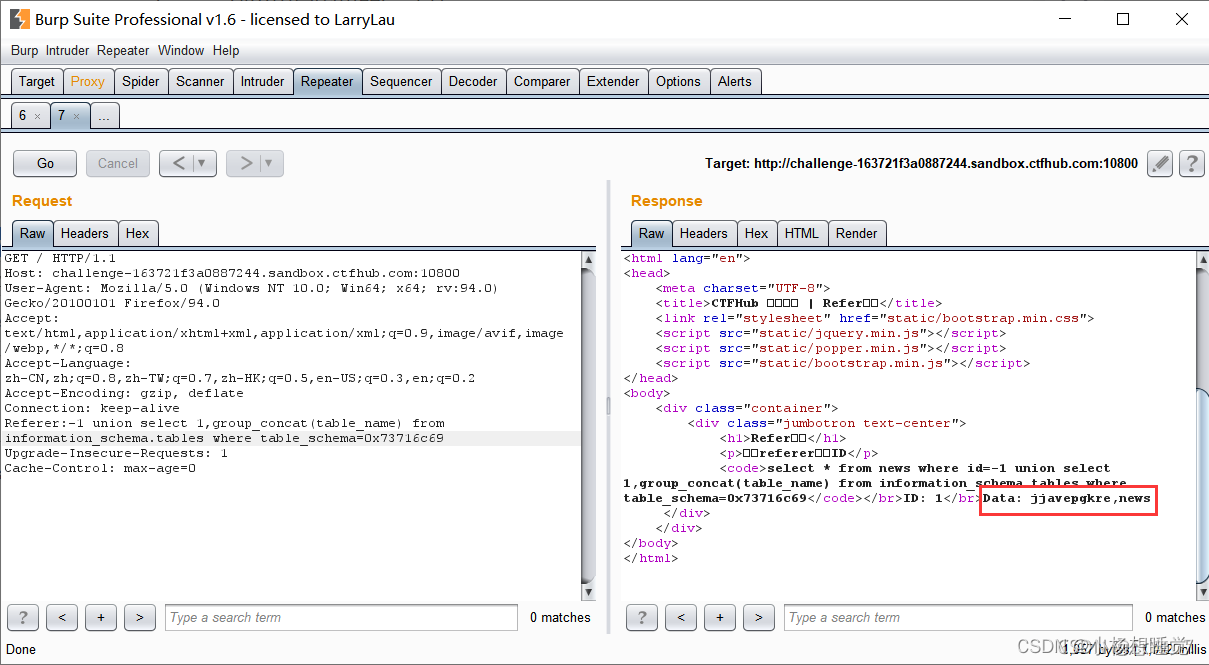Click the request search help question mark button
This screenshot has height=665, width=1209.
point(23,617)
